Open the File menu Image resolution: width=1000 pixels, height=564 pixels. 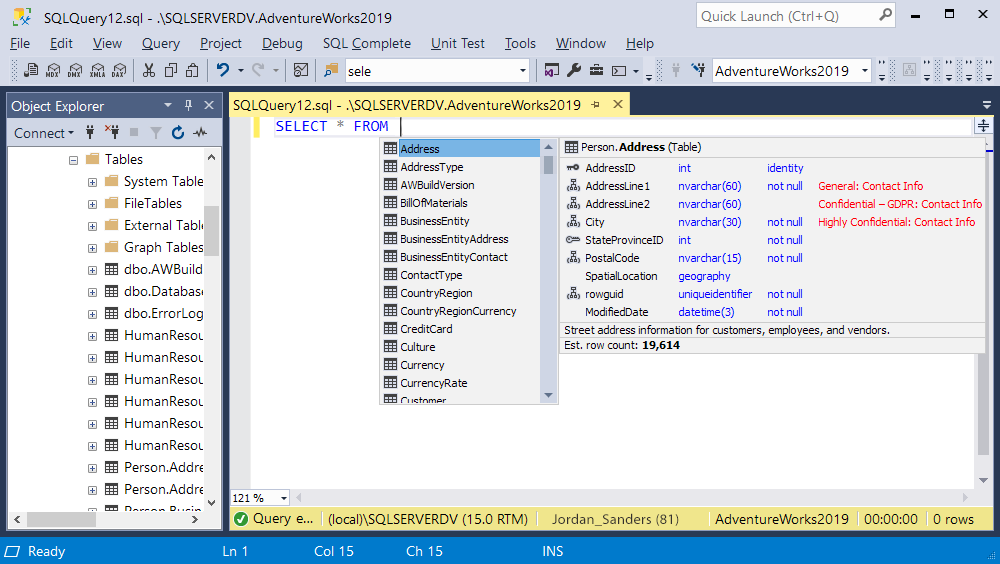(x=20, y=43)
